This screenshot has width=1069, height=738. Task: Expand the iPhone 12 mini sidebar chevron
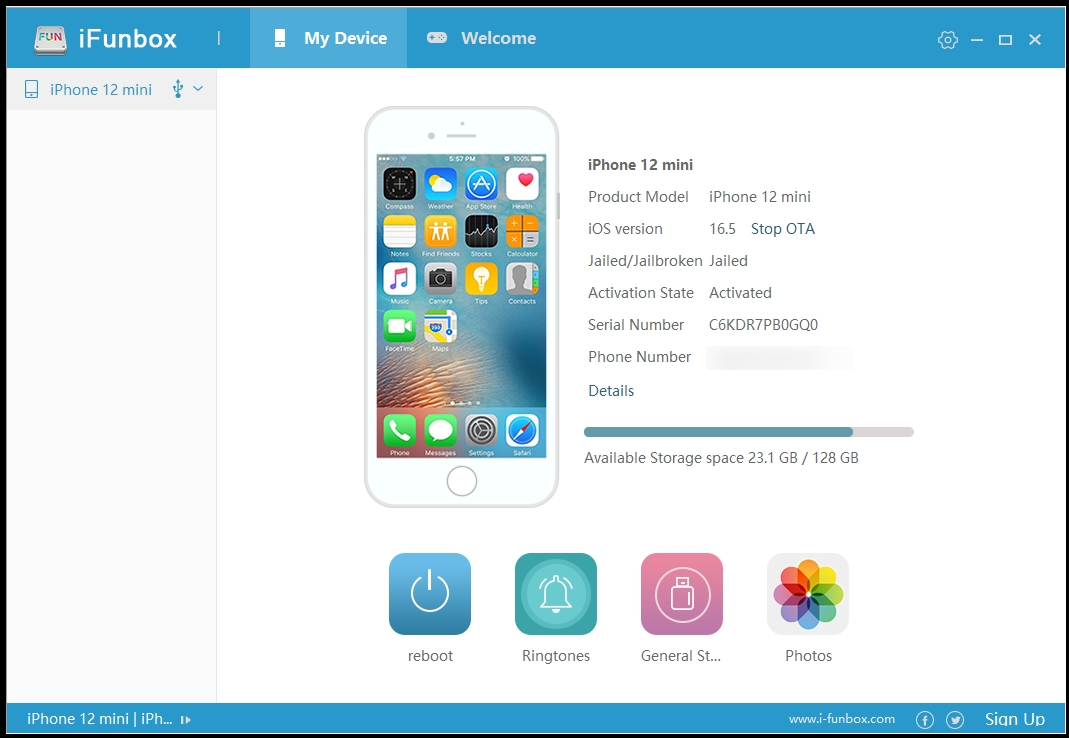(198, 89)
